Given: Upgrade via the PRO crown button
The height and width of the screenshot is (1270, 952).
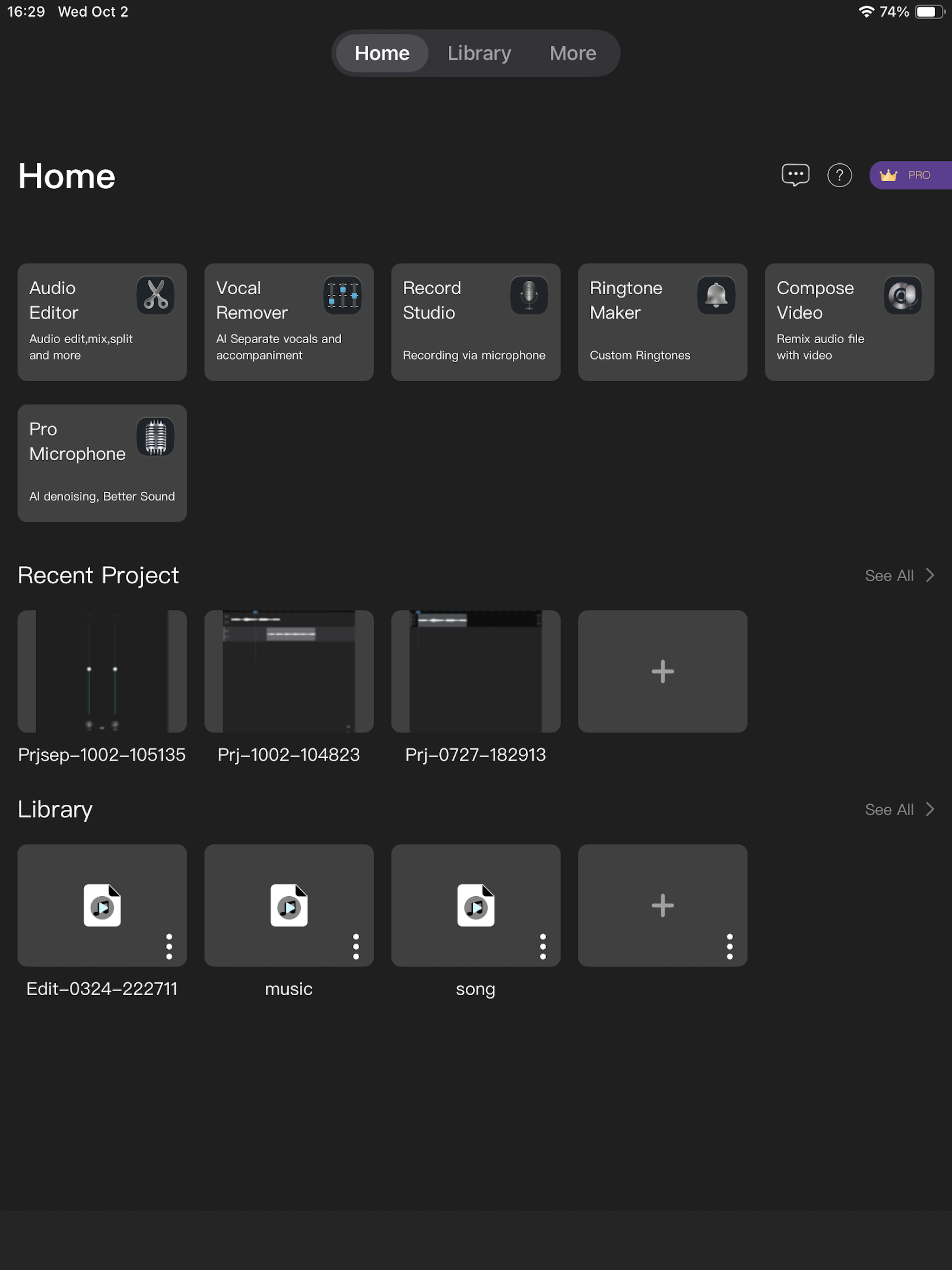Looking at the screenshot, I should pos(910,175).
